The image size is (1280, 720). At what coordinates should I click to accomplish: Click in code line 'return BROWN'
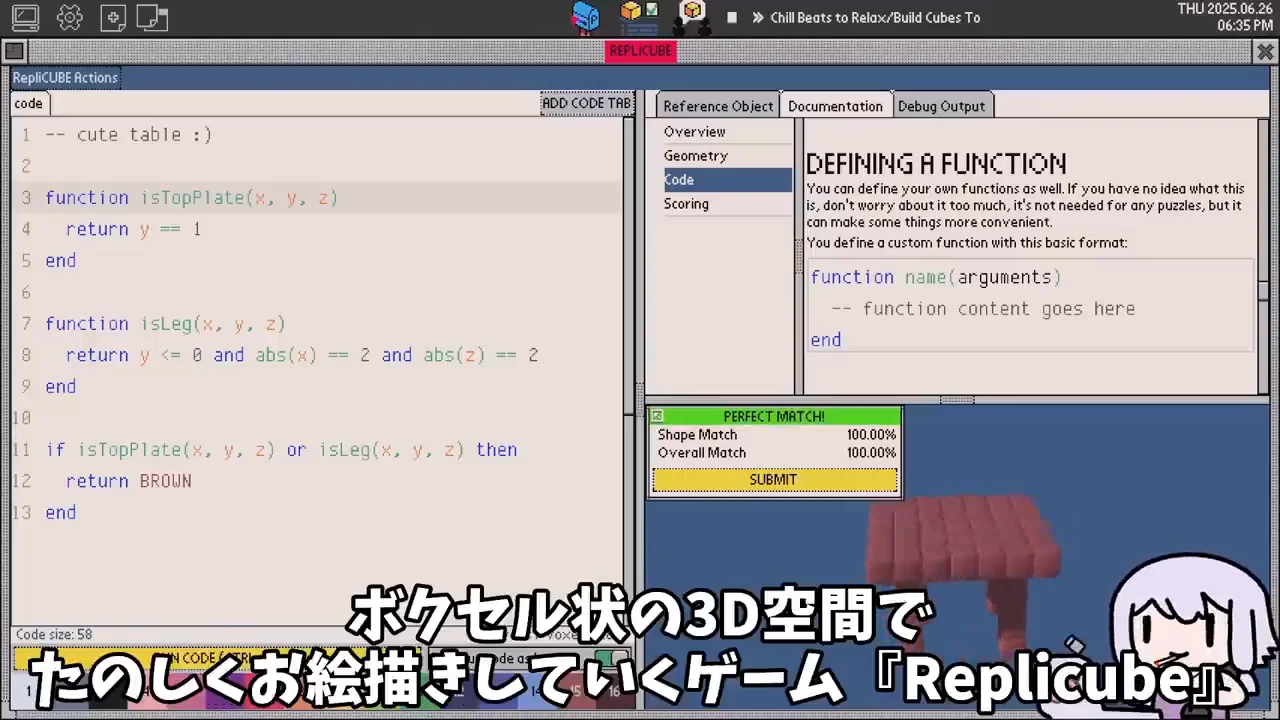click(128, 481)
